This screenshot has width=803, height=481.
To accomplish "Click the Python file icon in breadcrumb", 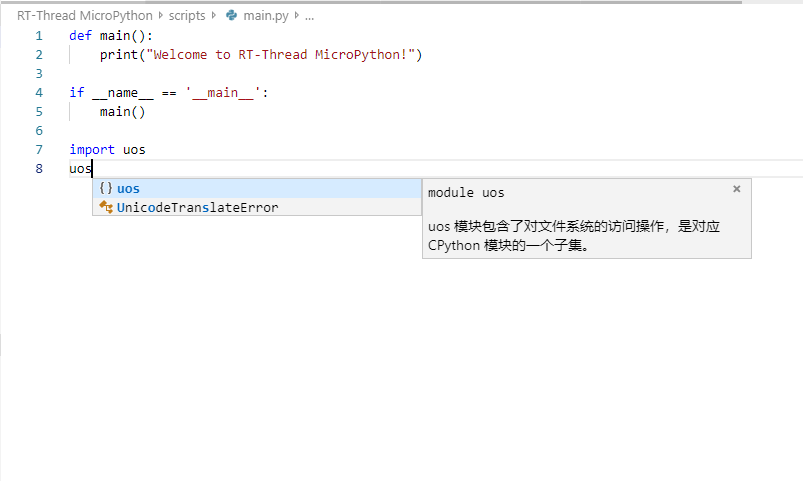I will (232, 16).
